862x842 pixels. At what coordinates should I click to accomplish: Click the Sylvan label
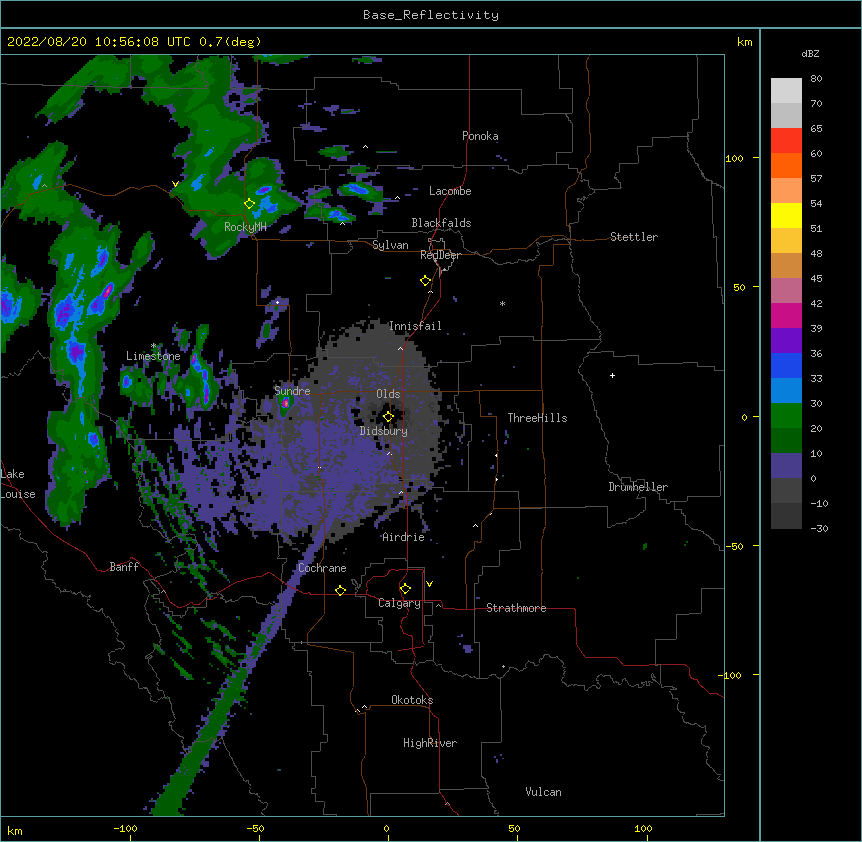coord(390,245)
